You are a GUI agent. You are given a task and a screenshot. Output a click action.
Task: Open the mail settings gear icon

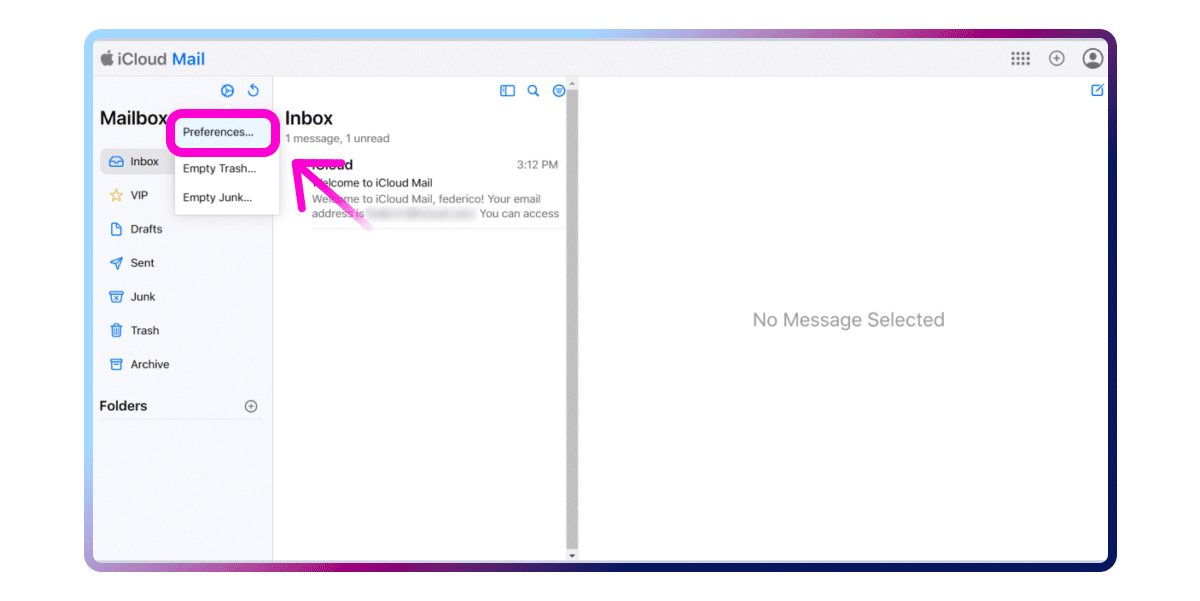227,90
